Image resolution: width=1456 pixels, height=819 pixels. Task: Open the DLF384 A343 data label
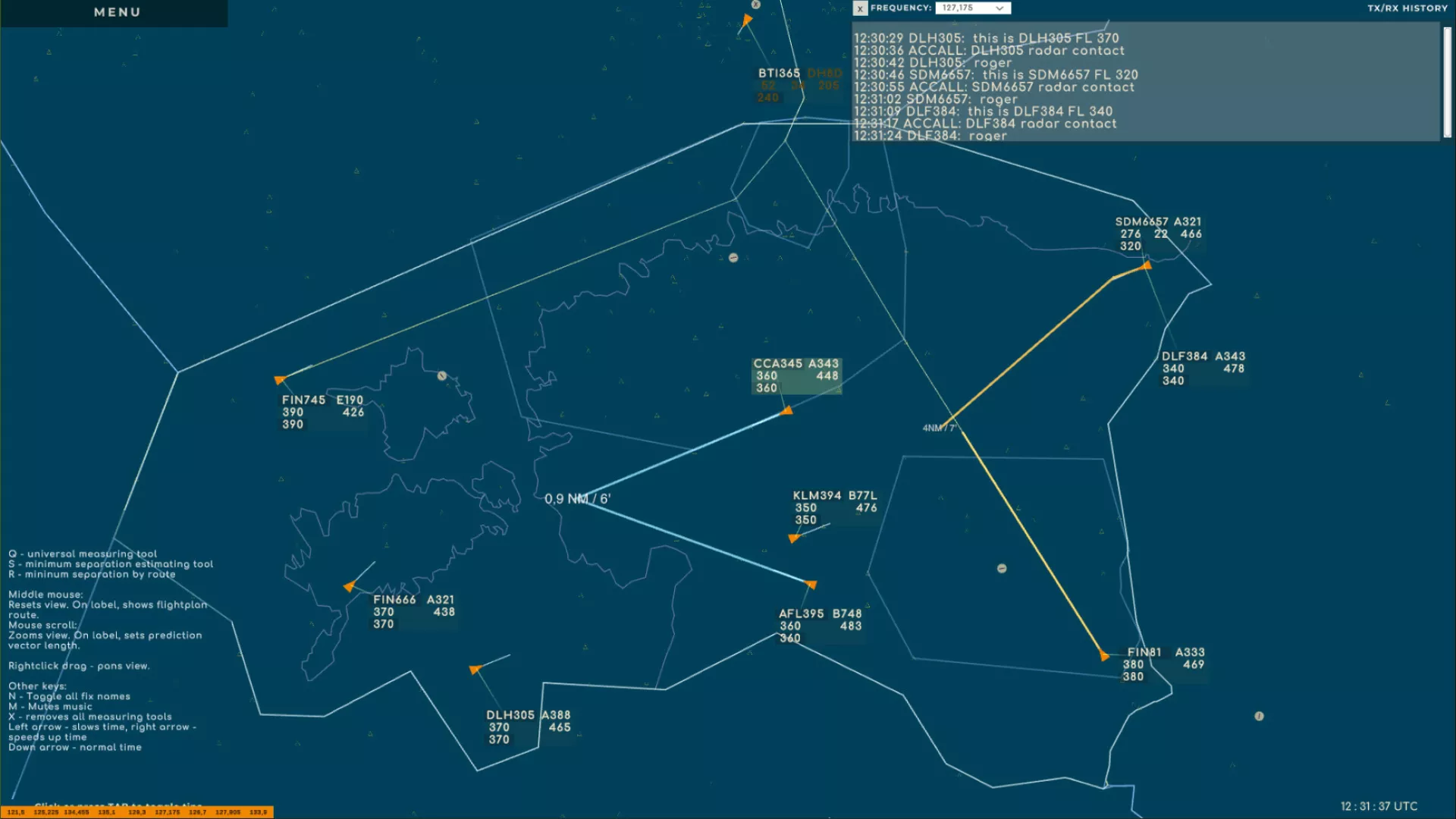pos(1203,368)
